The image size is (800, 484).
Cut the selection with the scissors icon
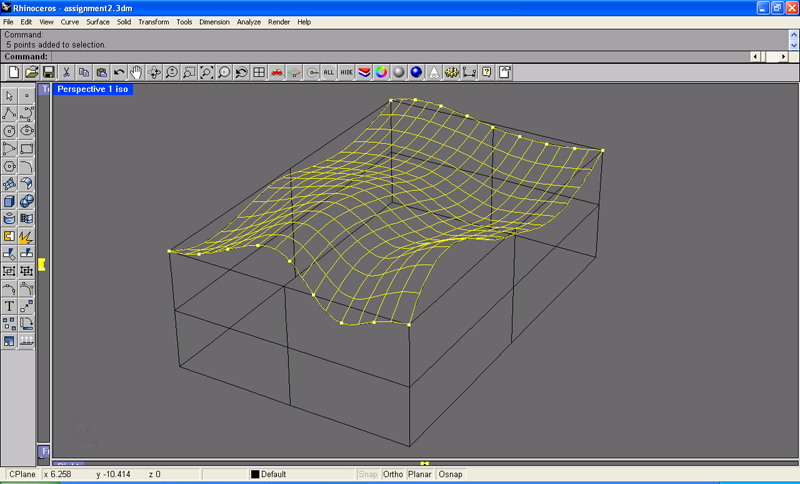(x=66, y=72)
